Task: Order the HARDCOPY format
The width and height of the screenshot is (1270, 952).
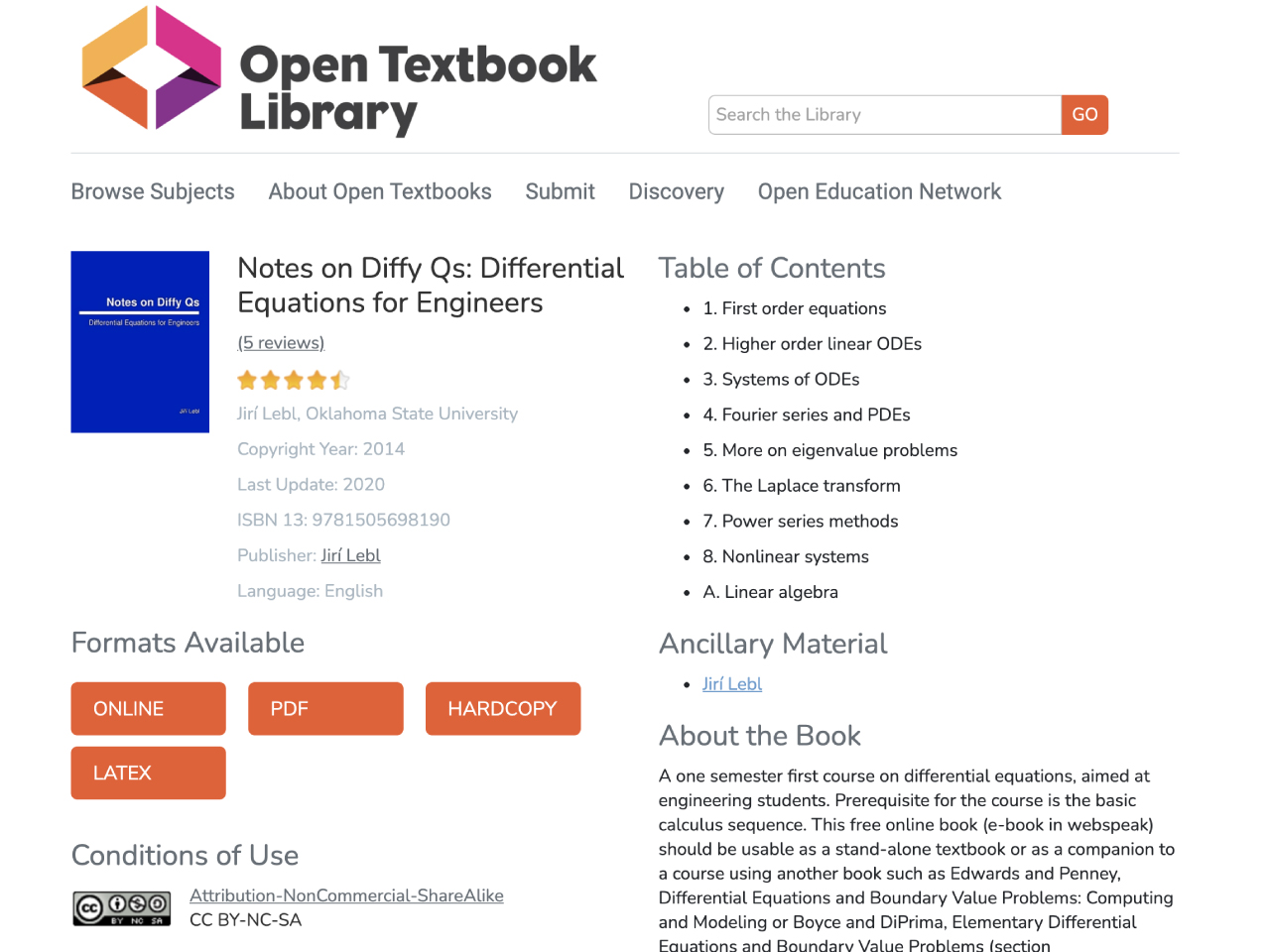Action: [x=503, y=709]
